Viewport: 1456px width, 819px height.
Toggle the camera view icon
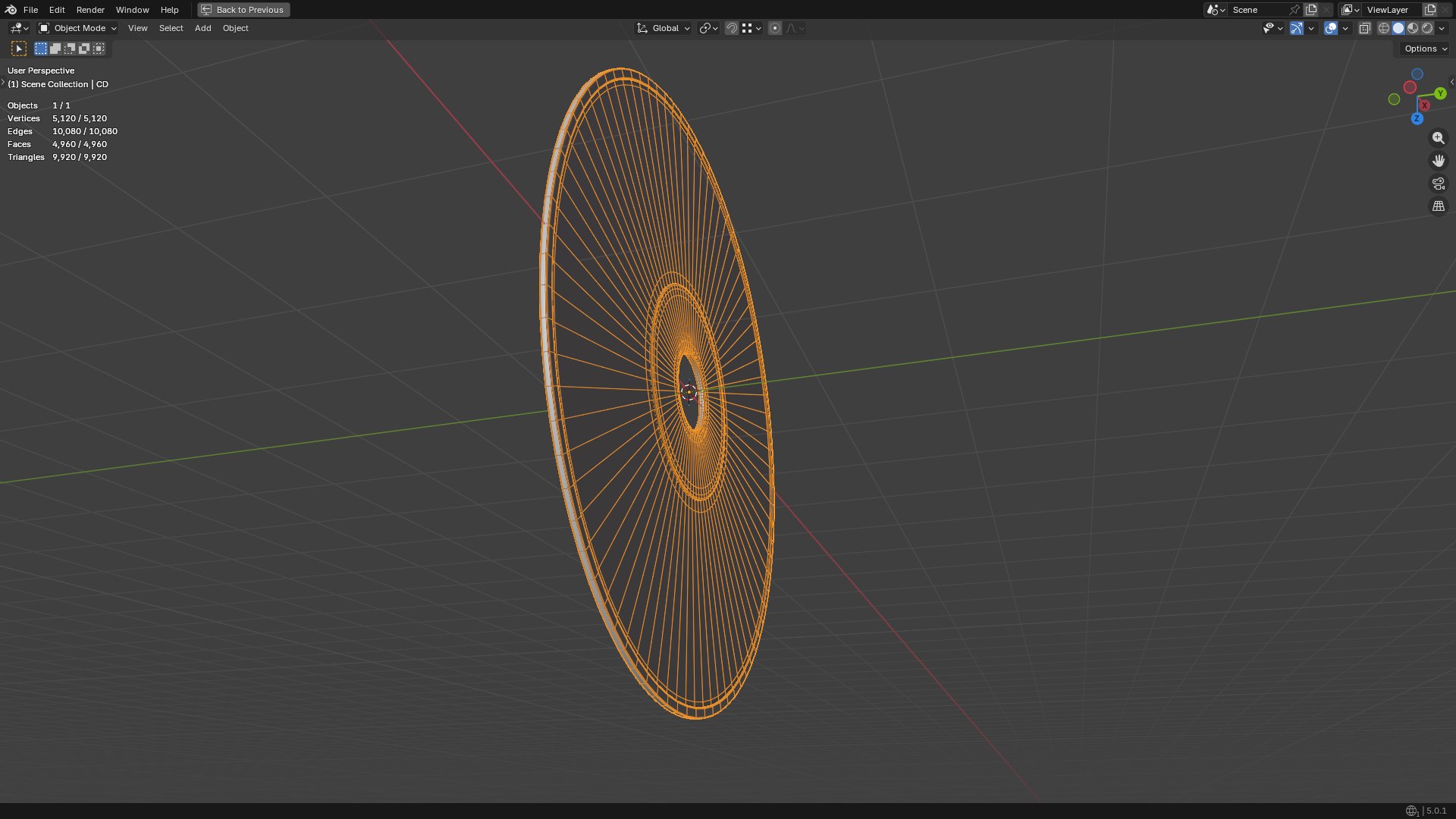pyautogui.click(x=1439, y=184)
